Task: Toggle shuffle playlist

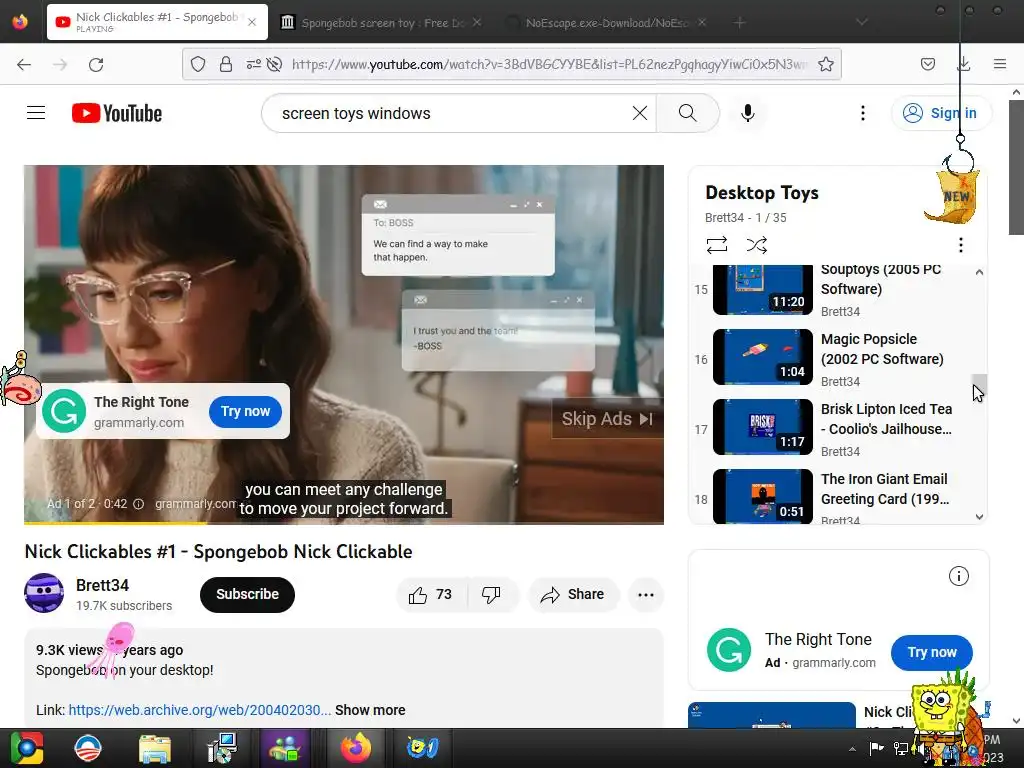Action: click(x=756, y=245)
